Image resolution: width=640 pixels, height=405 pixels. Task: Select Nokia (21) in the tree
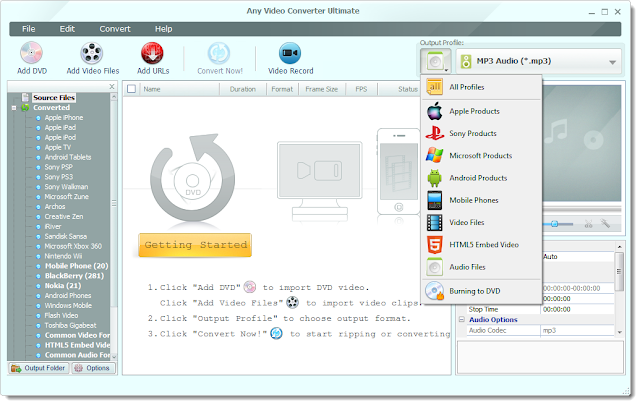click(x=63, y=286)
